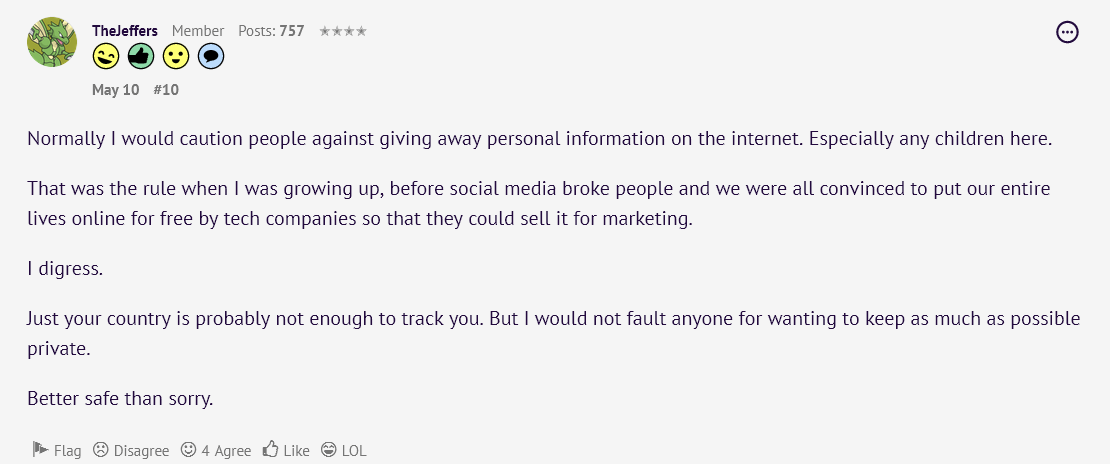Click the paragraph starting with "Normally I would caution"
This screenshot has width=1110, height=464.
(x=540, y=138)
